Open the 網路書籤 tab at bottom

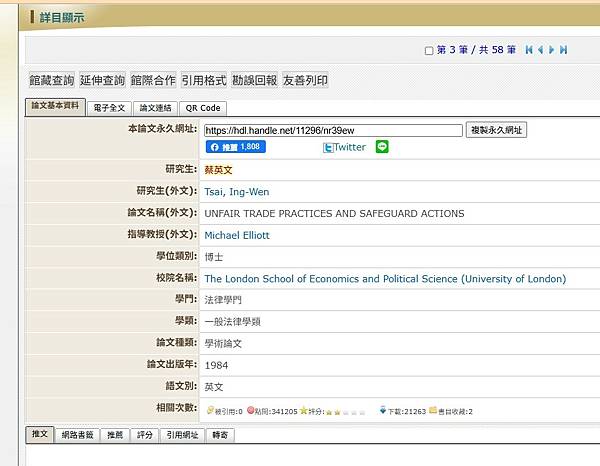pos(76,435)
